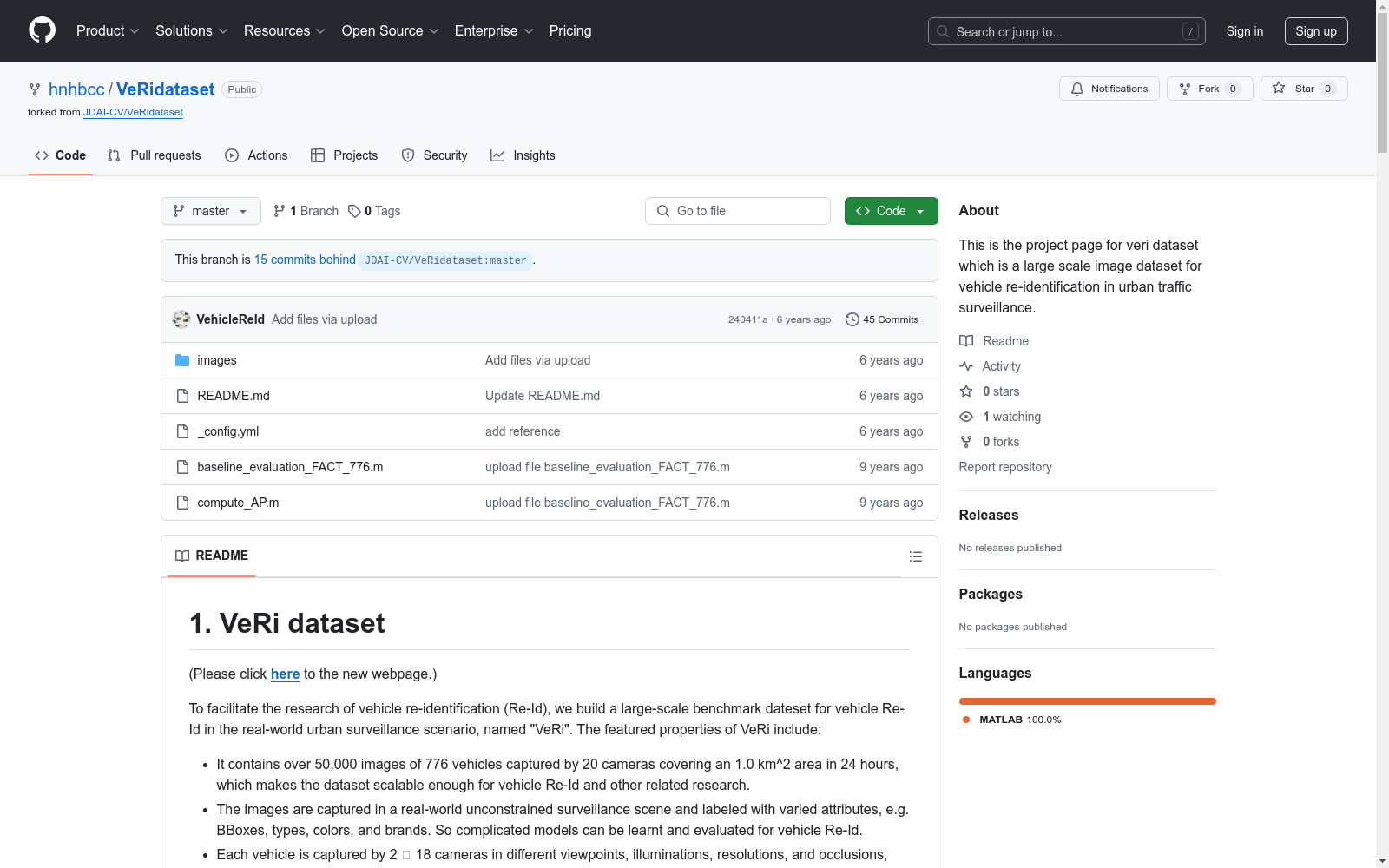Click the tag icon next to 0 Tags
Viewport: 1389px width, 868px height.
pos(354,211)
